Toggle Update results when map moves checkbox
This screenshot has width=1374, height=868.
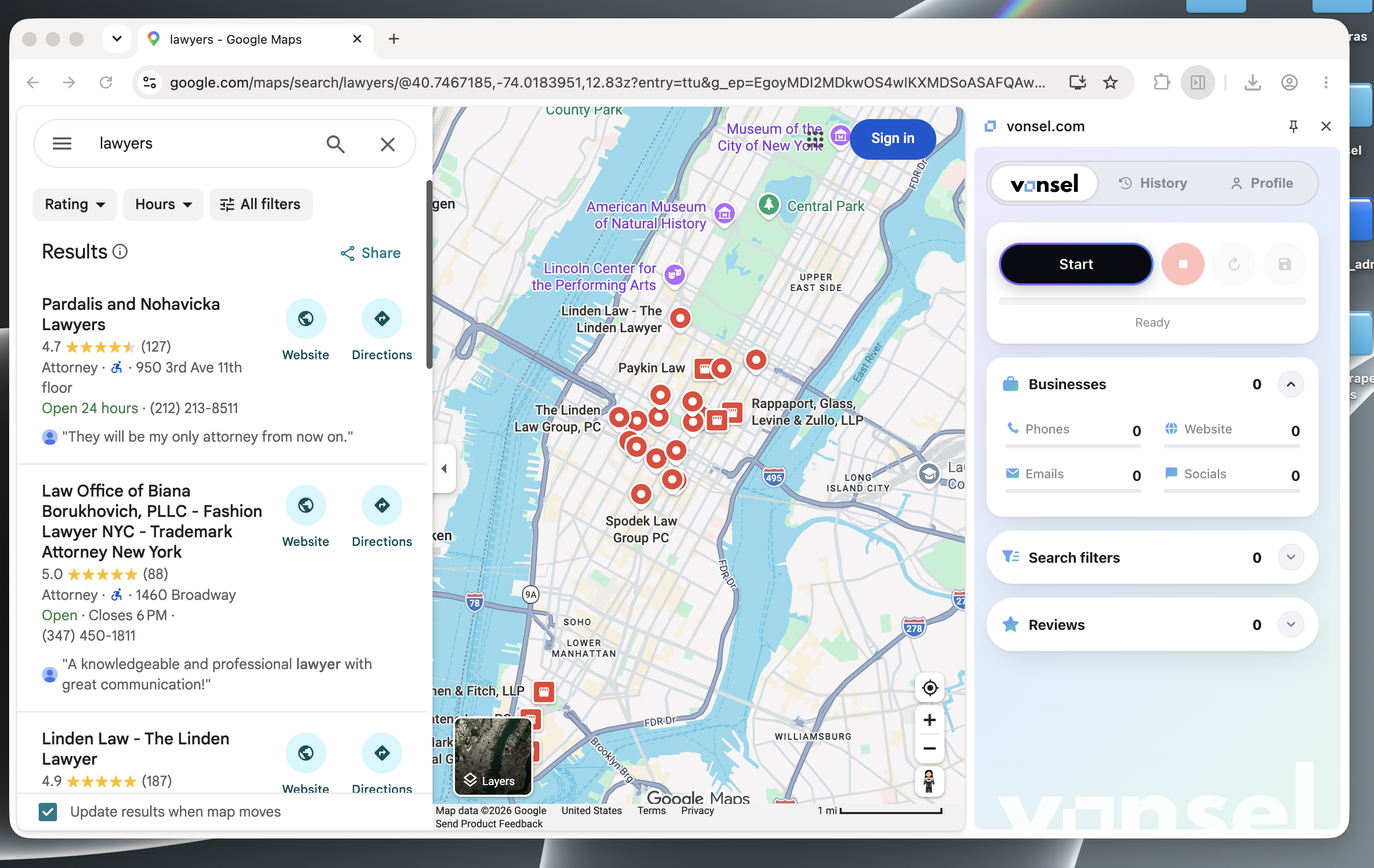tap(48, 811)
